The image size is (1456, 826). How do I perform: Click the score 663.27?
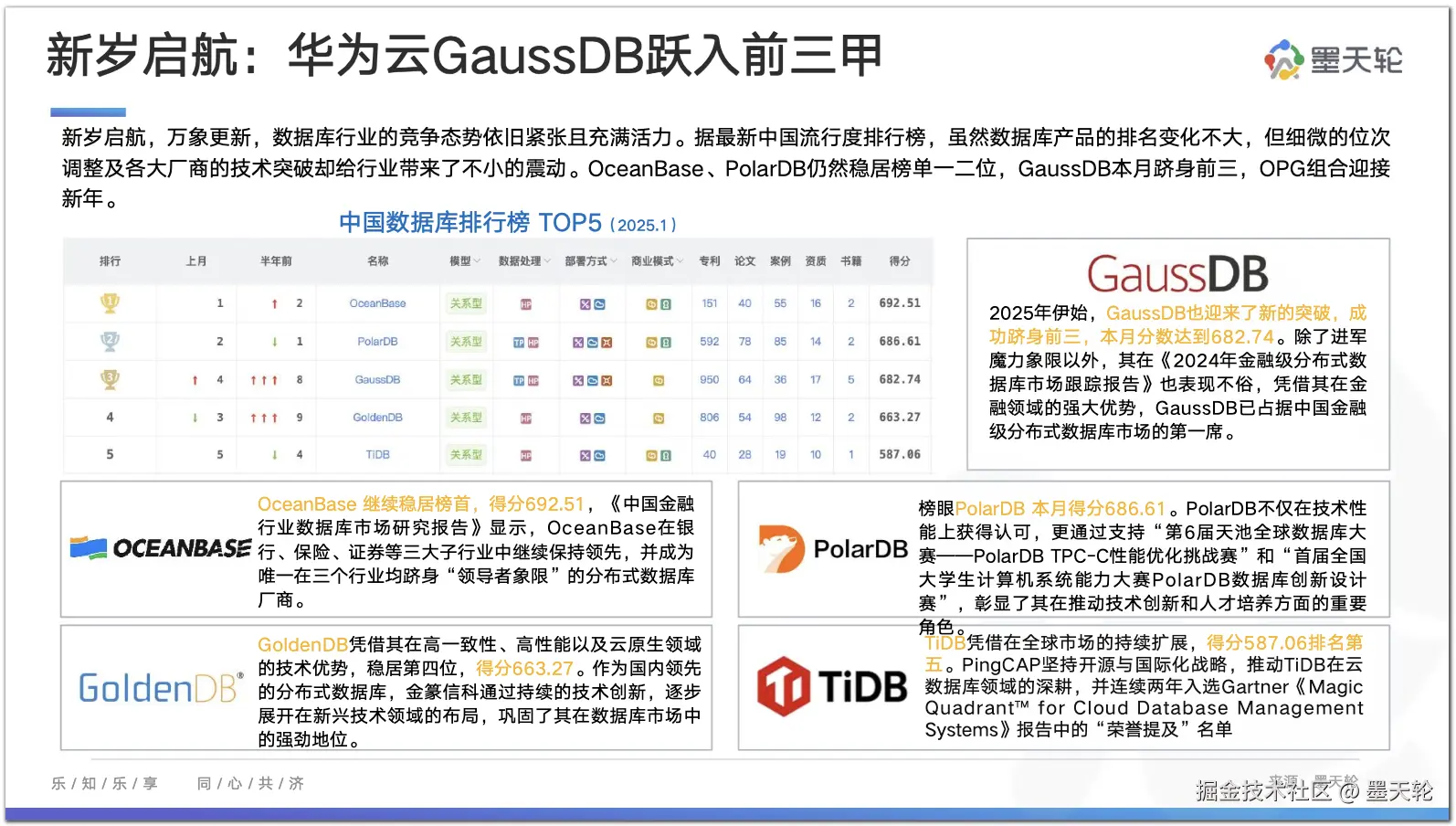click(900, 418)
